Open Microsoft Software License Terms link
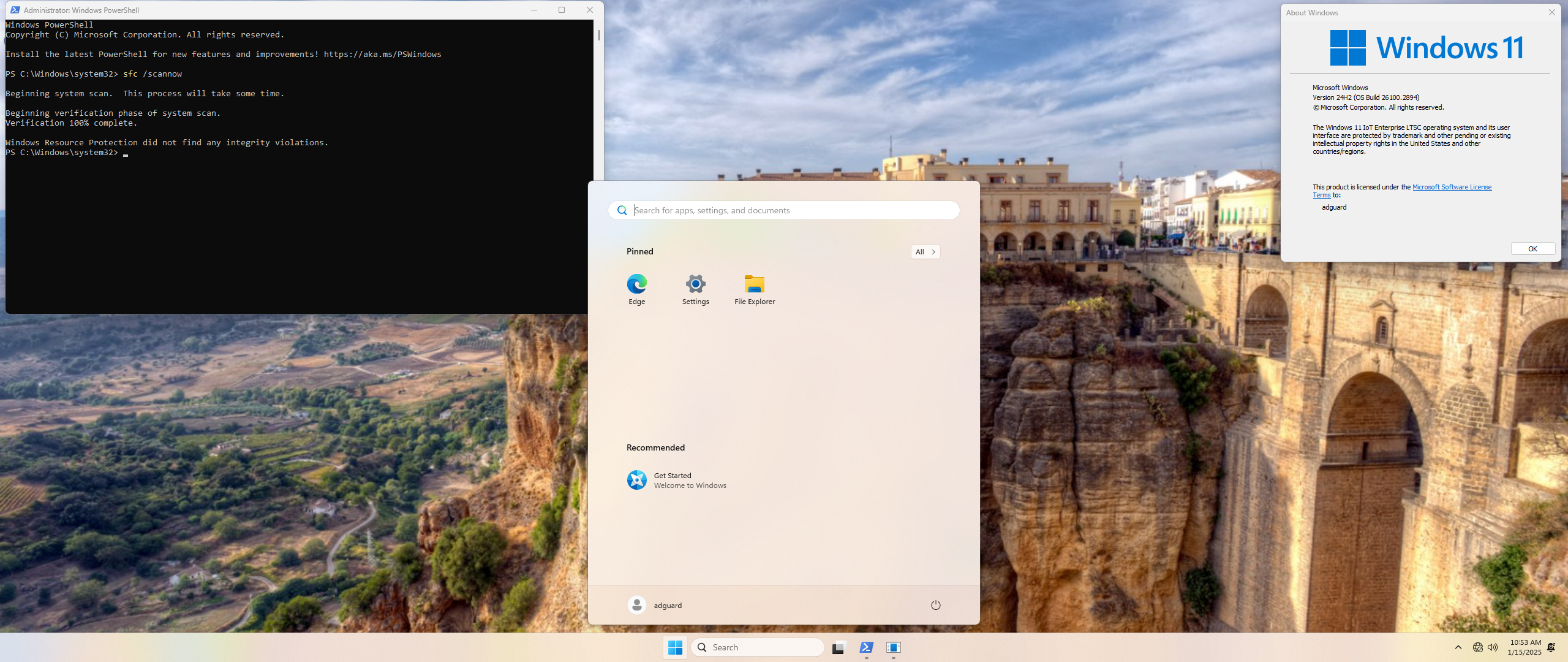1568x662 pixels. coord(1452,187)
